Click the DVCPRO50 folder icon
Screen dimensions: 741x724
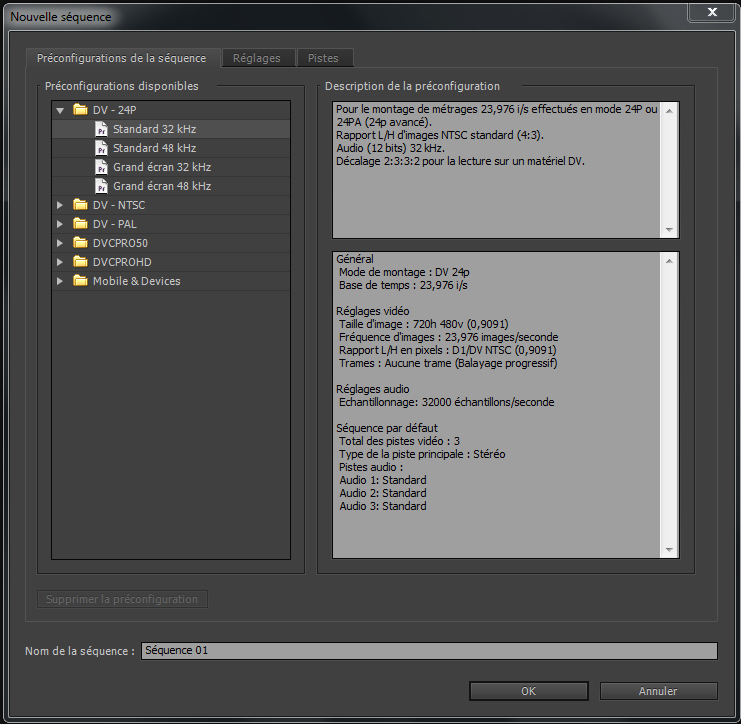coord(80,242)
